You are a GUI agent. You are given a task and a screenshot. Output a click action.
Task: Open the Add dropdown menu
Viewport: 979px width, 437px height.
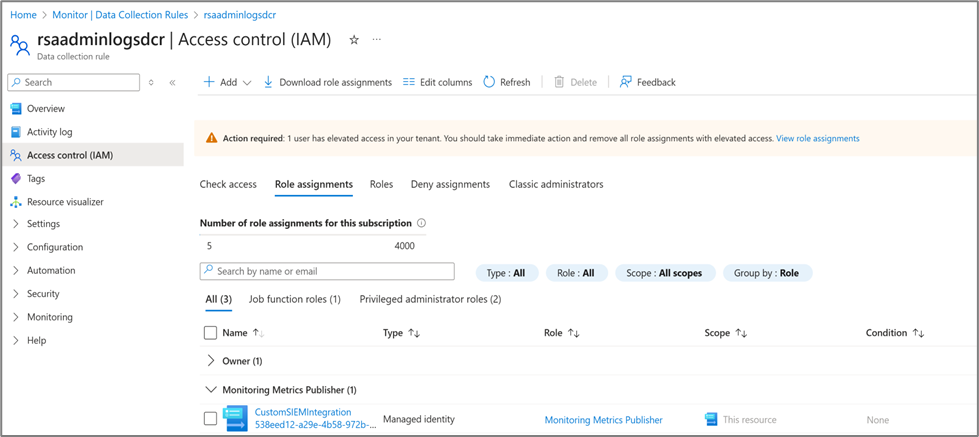click(227, 82)
